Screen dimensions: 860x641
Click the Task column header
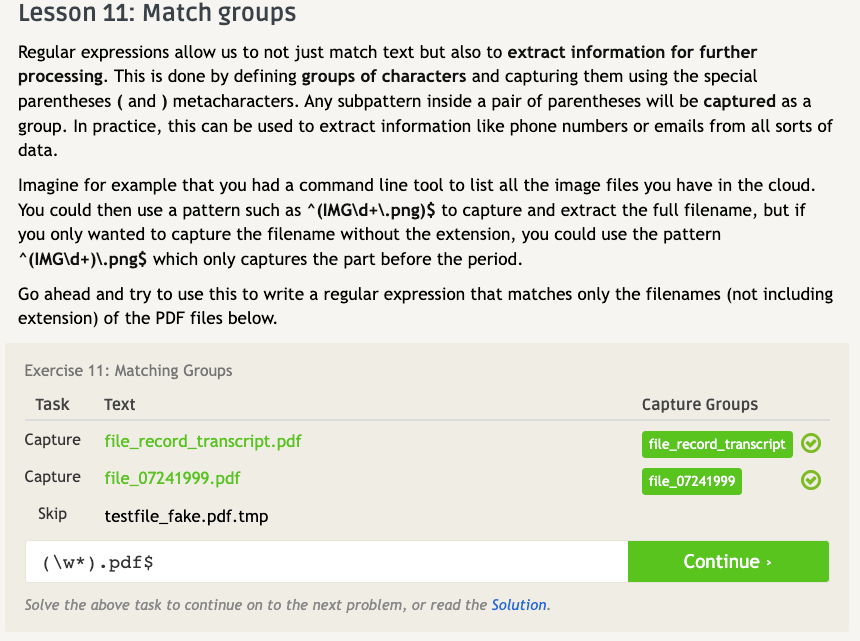click(52, 405)
